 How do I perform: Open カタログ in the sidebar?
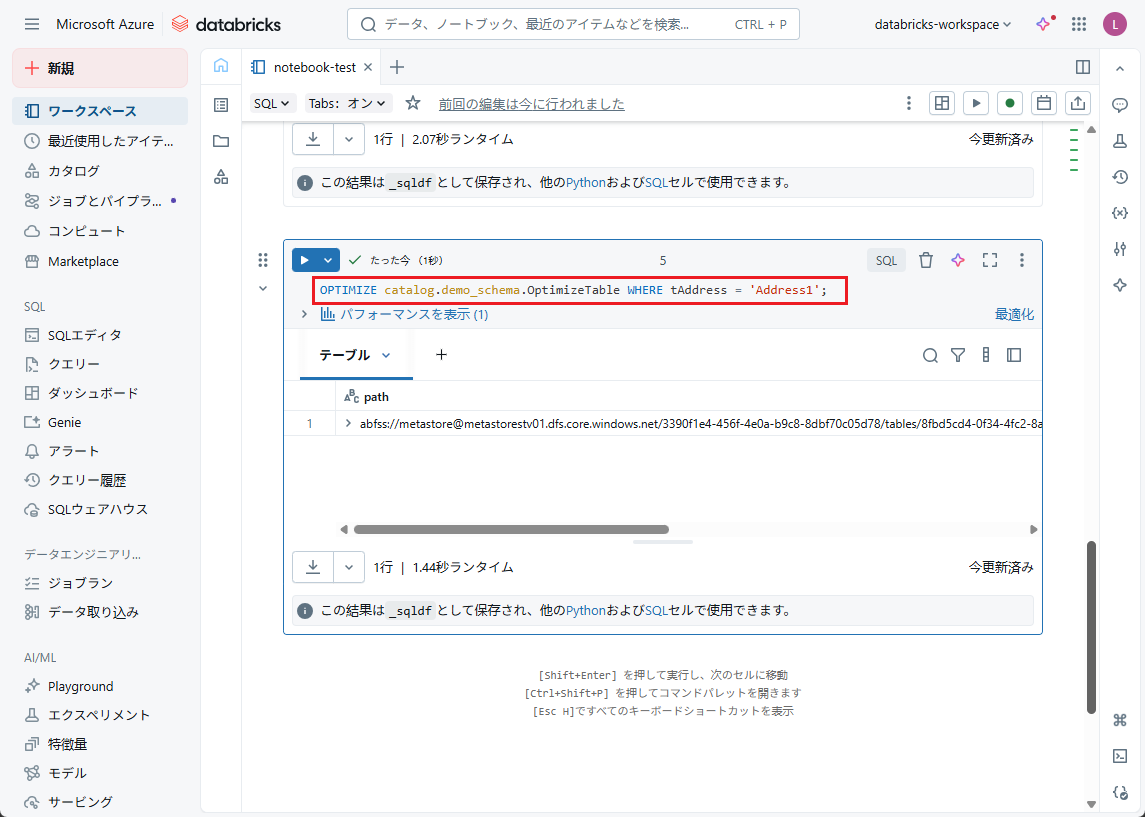74,171
